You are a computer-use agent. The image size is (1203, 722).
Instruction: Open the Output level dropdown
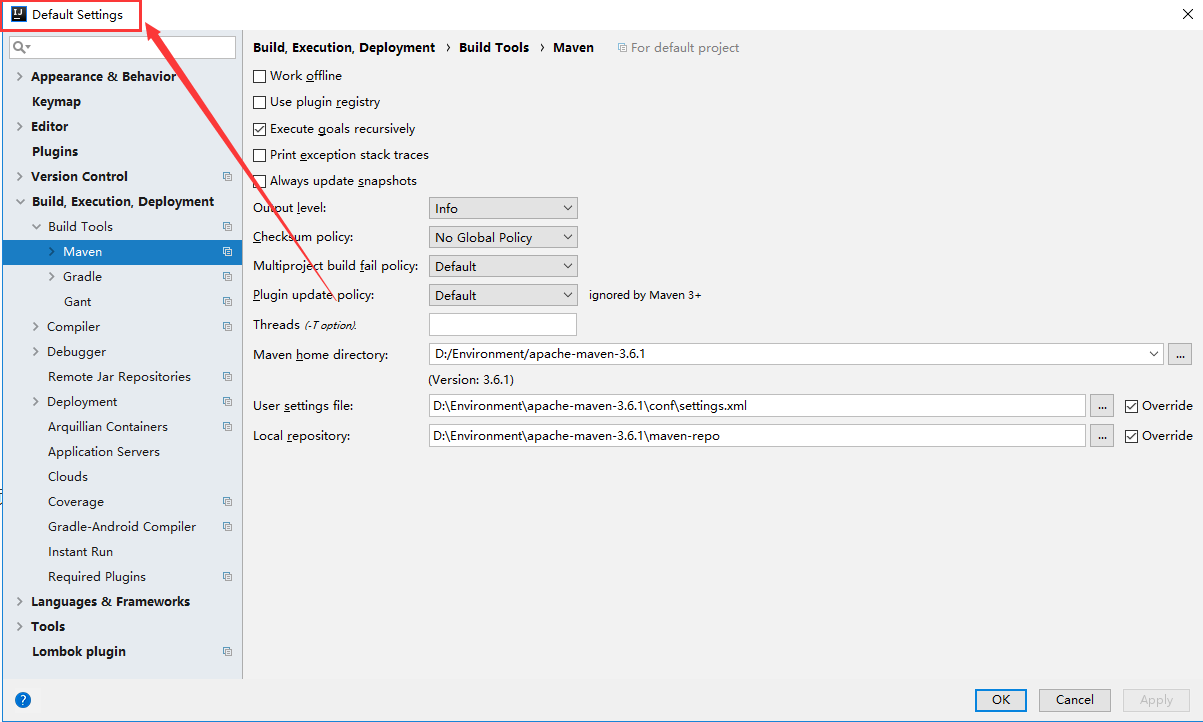coord(503,208)
